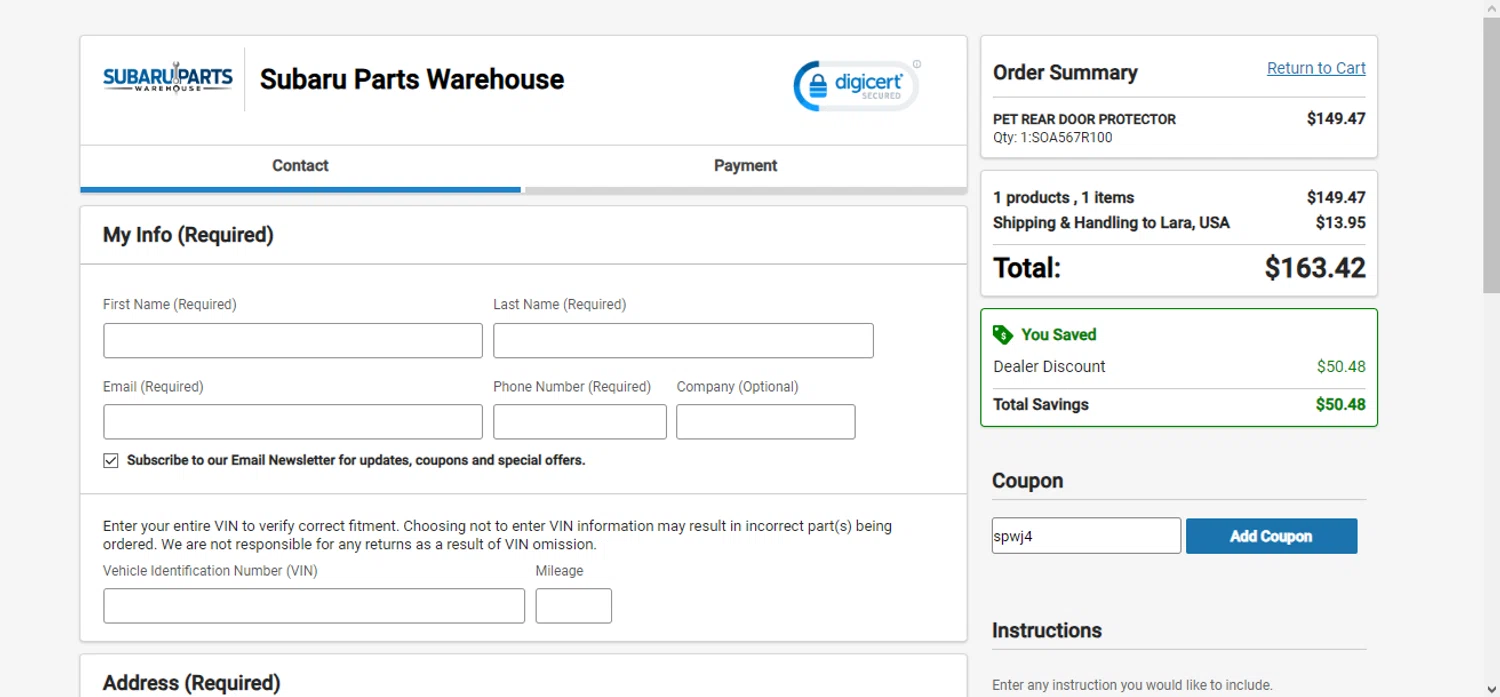Click the Order Summary heading

pyautogui.click(x=1065, y=73)
